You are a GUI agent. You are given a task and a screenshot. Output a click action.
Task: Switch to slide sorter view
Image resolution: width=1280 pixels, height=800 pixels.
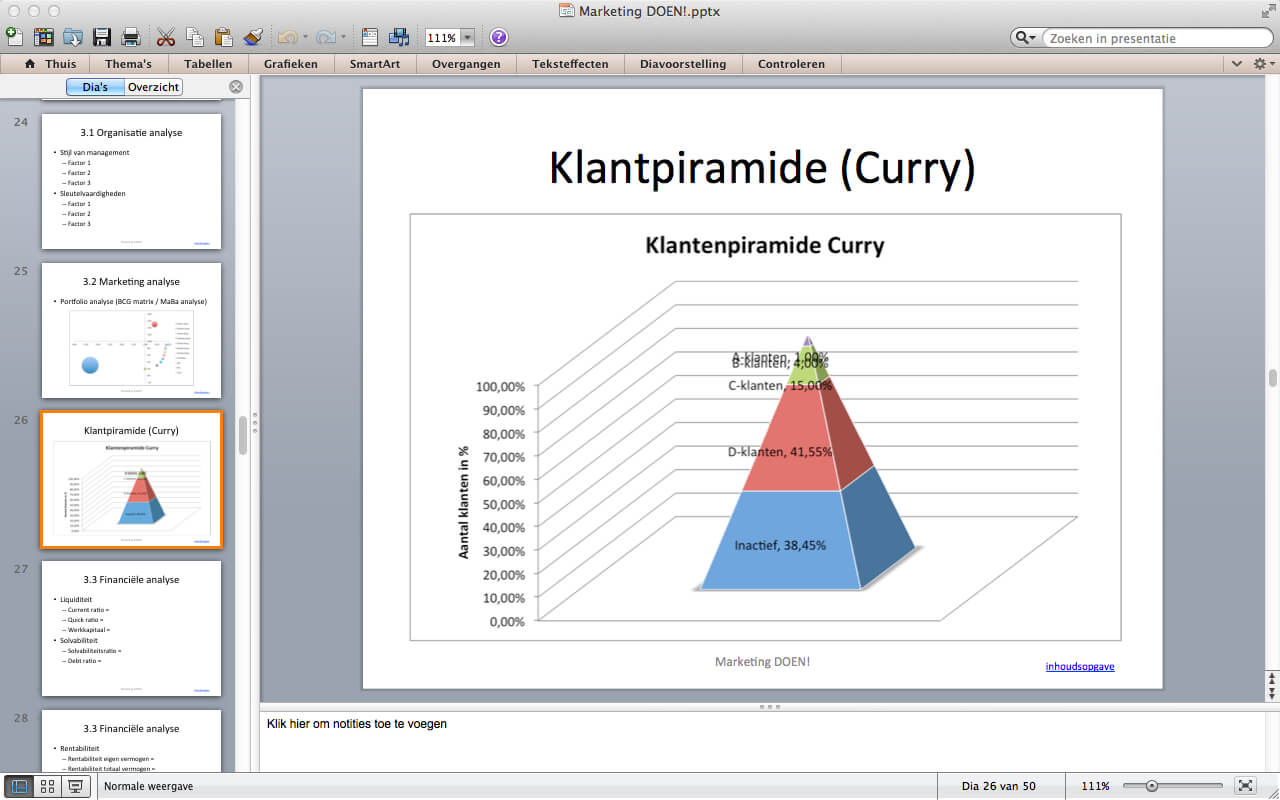pos(47,786)
